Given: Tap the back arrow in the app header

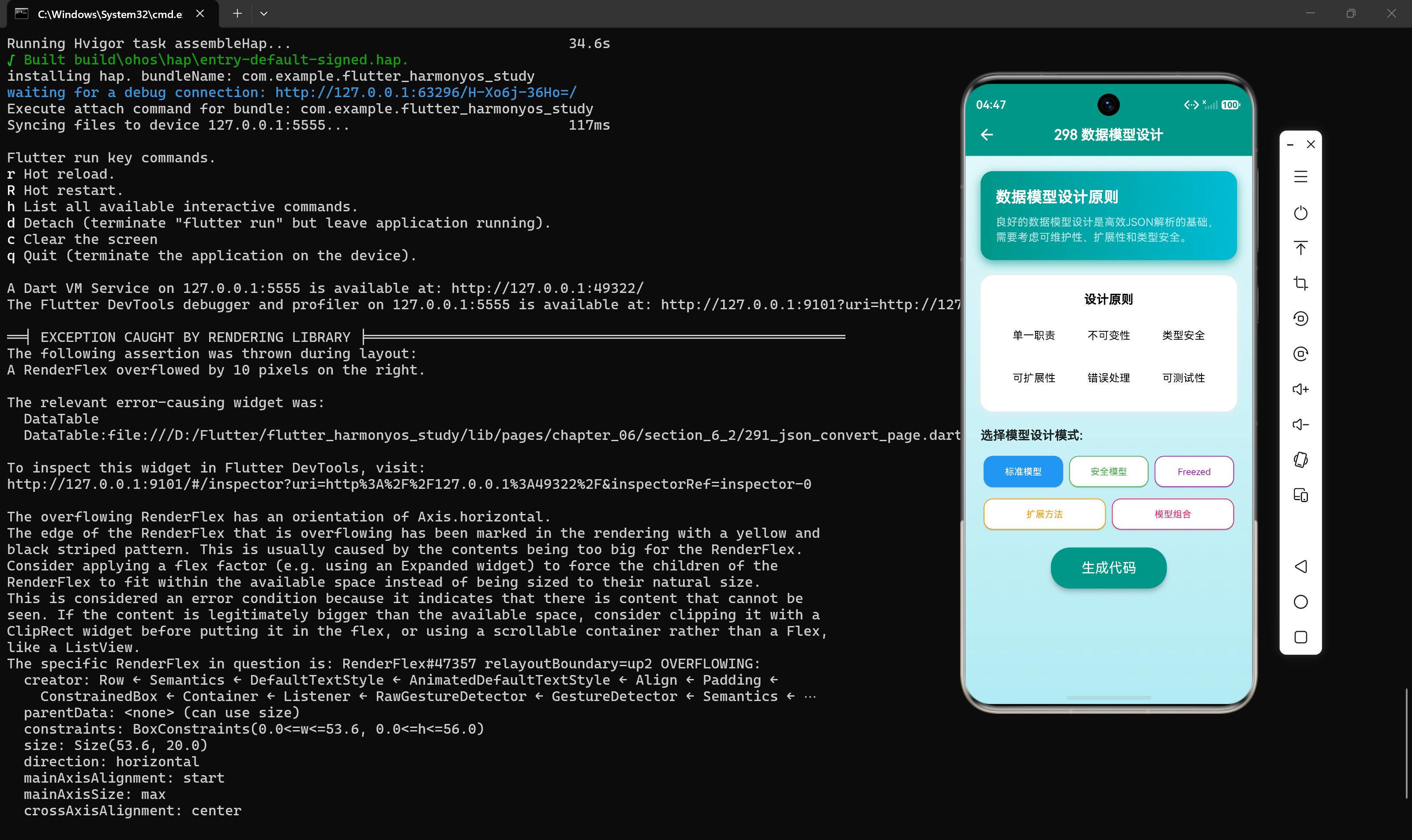Looking at the screenshot, I should [x=987, y=135].
